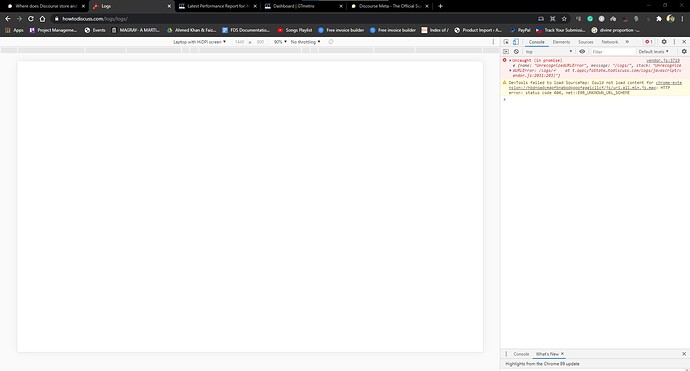Open the Songs Playlist bookmark
Viewport: 690px width, 371px height.
(294, 30)
